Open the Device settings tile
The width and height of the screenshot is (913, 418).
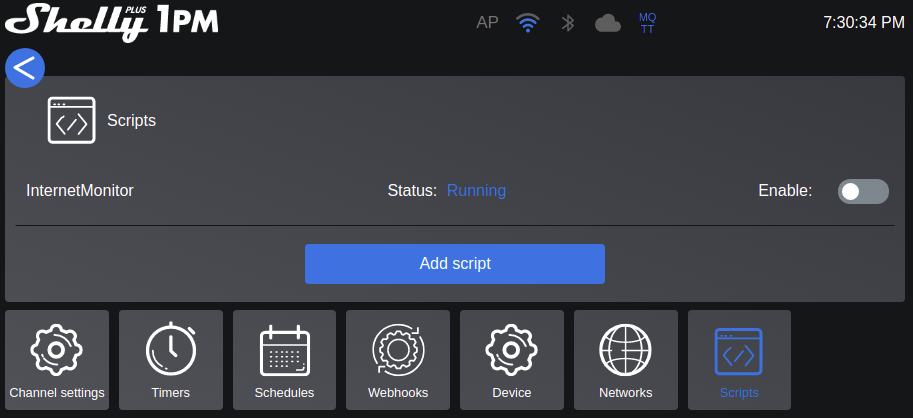(512, 360)
